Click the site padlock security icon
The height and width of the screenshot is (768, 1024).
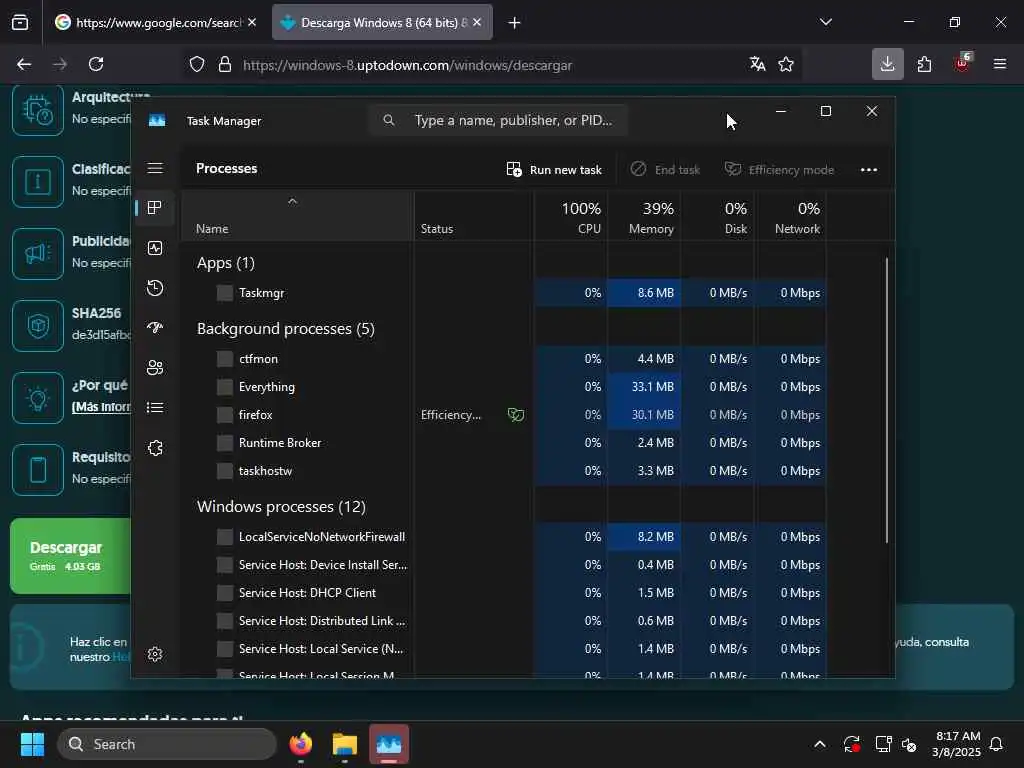(x=225, y=64)
